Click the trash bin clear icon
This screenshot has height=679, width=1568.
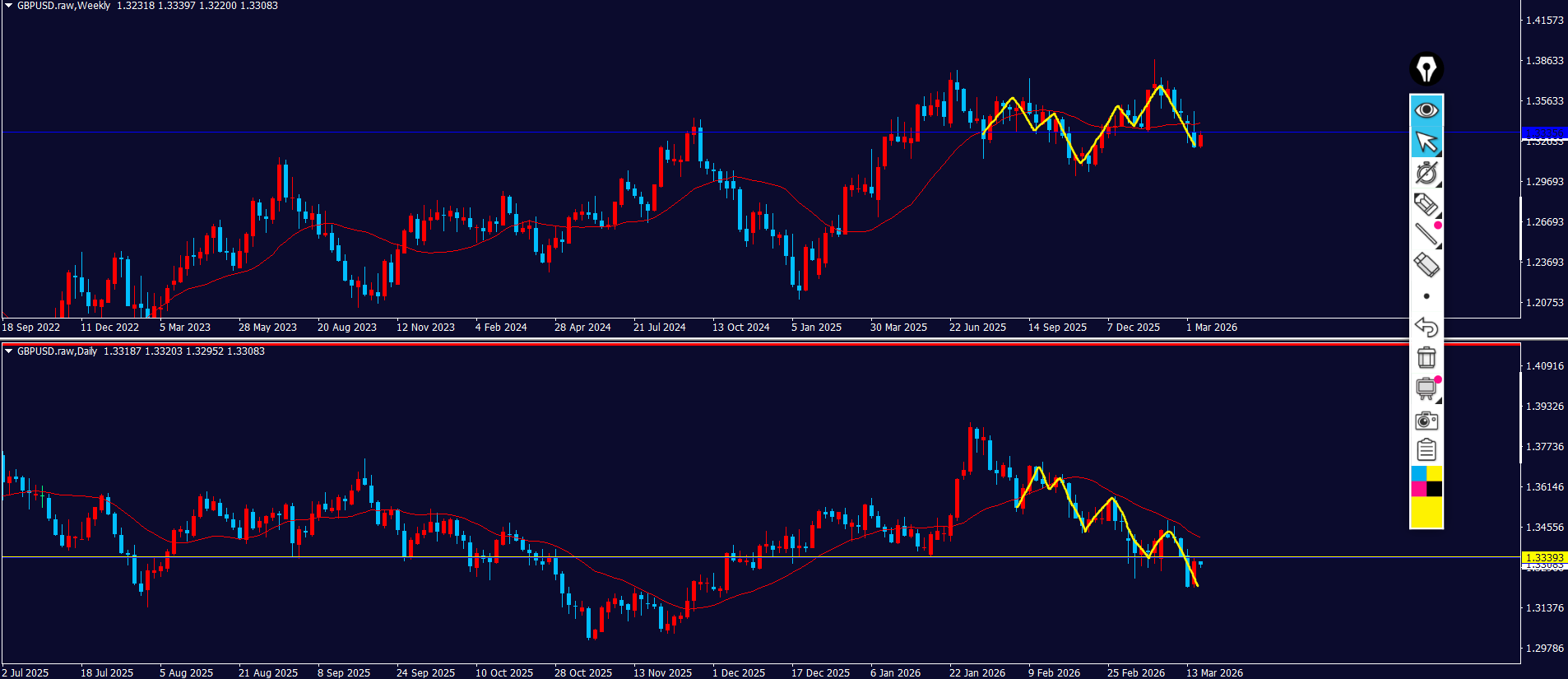[1426, 358]
